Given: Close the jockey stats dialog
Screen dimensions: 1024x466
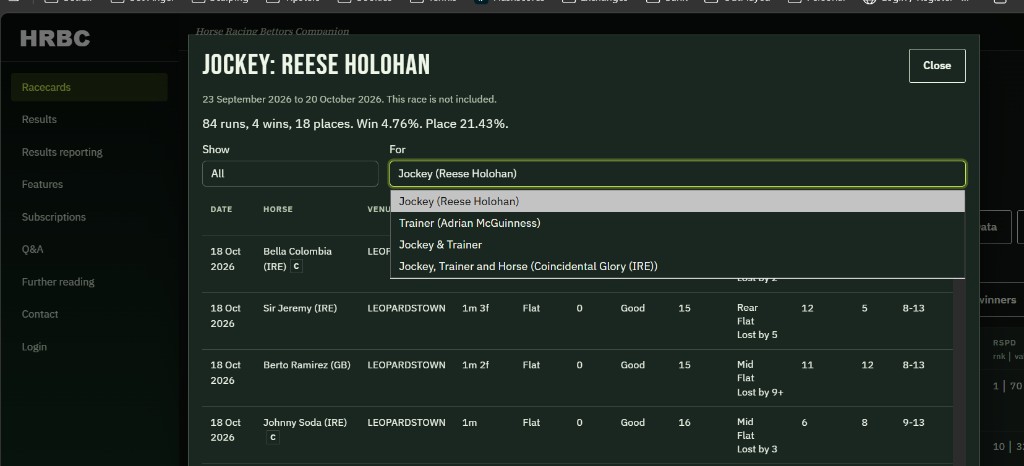Looking at the screenshot, I should point(936,65).
